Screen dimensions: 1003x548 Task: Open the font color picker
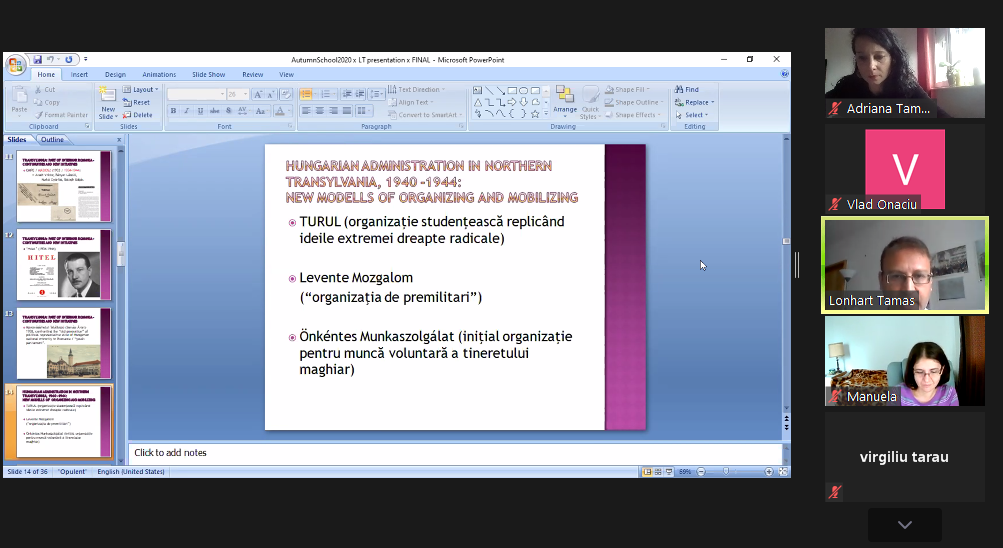[x=281, y=111]
